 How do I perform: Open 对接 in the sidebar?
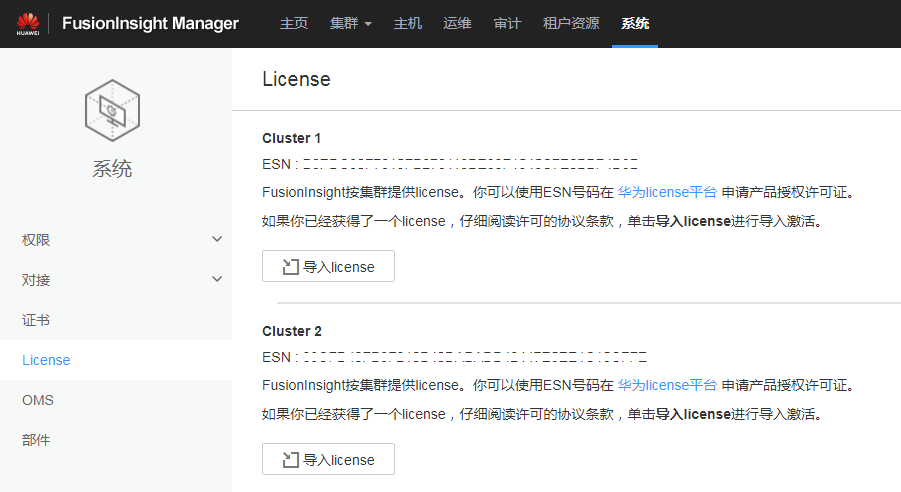(36, 280)
